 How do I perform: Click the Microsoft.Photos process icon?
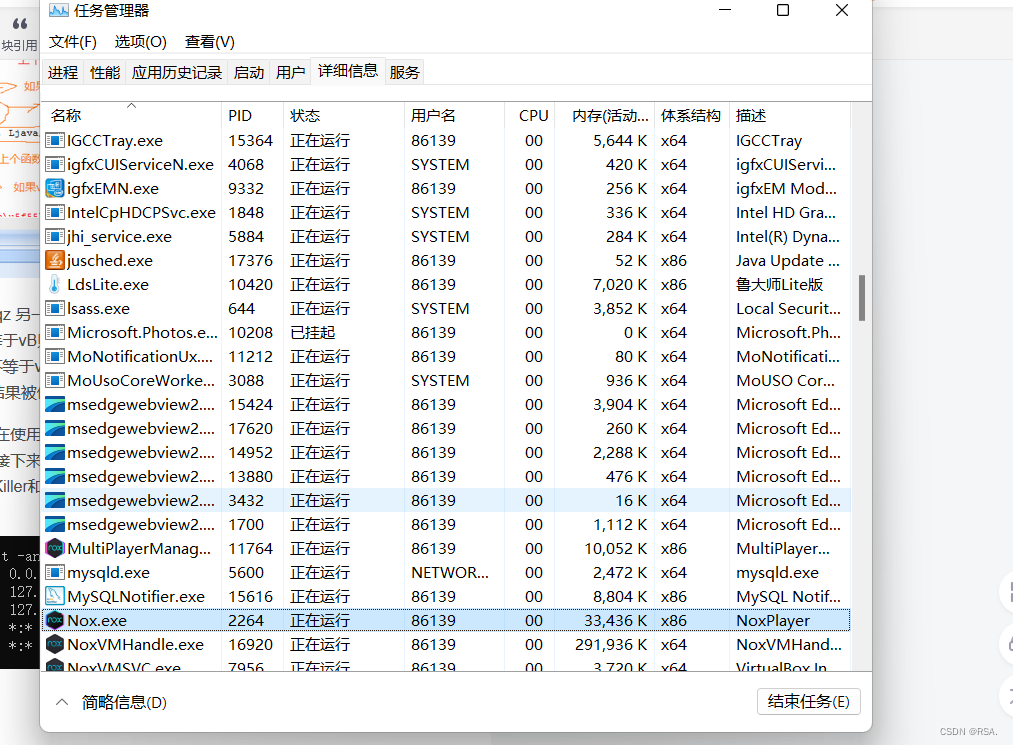[x=55, y=332]
